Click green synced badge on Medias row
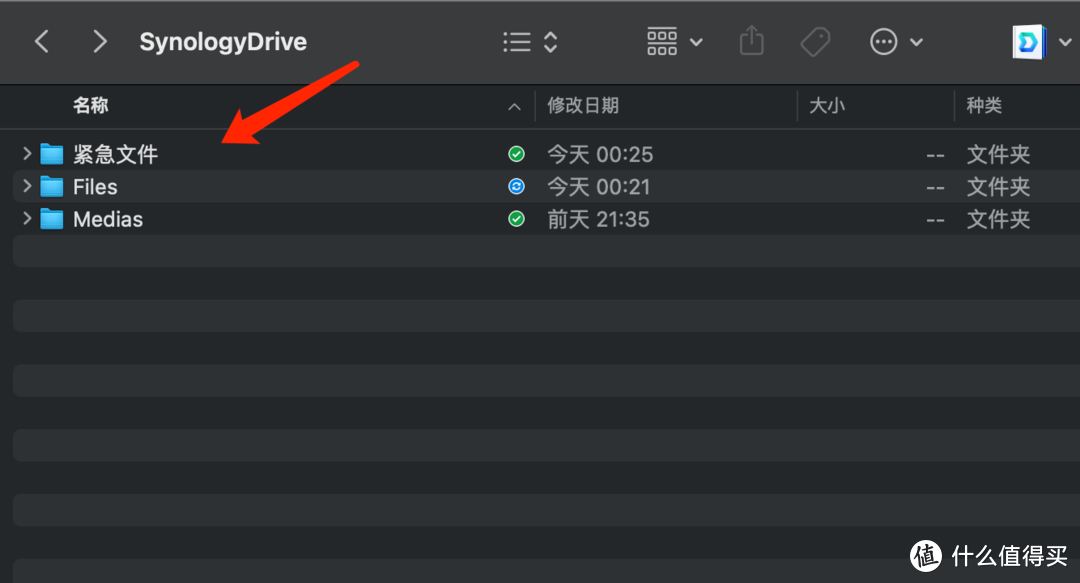The image size is (1080, 583). pyautogui.click(x=516, y=218)
